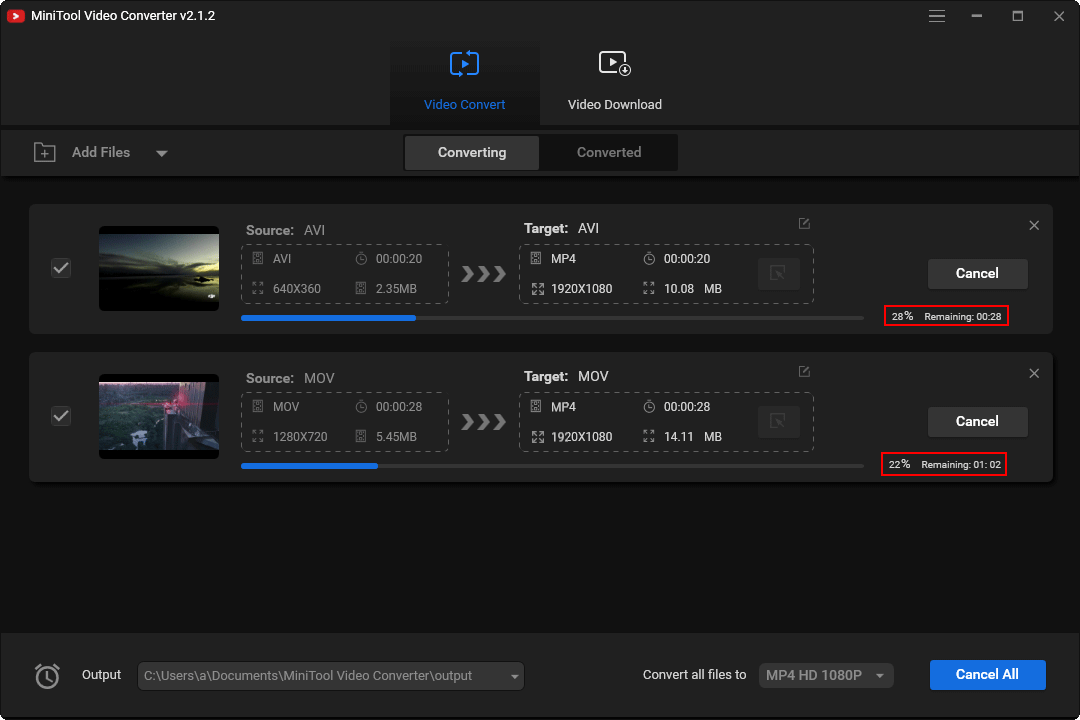
Task: Click the AVI source format film icon
Action: pos(258,258)
